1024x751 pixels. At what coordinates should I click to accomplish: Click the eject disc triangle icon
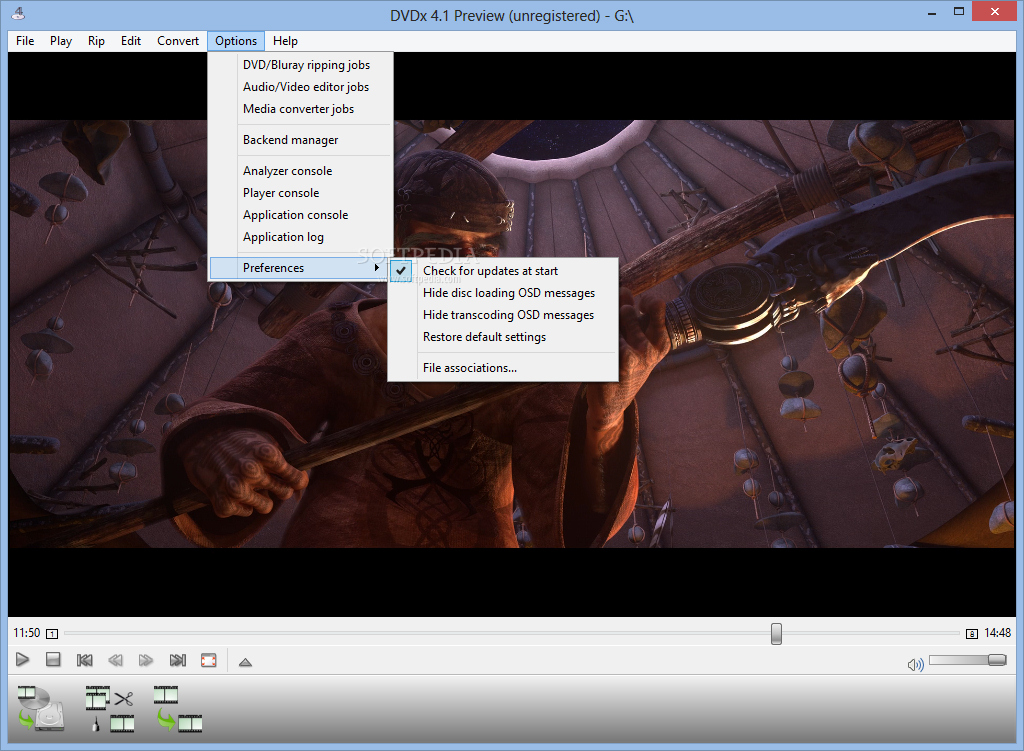[x=244, y=660]
